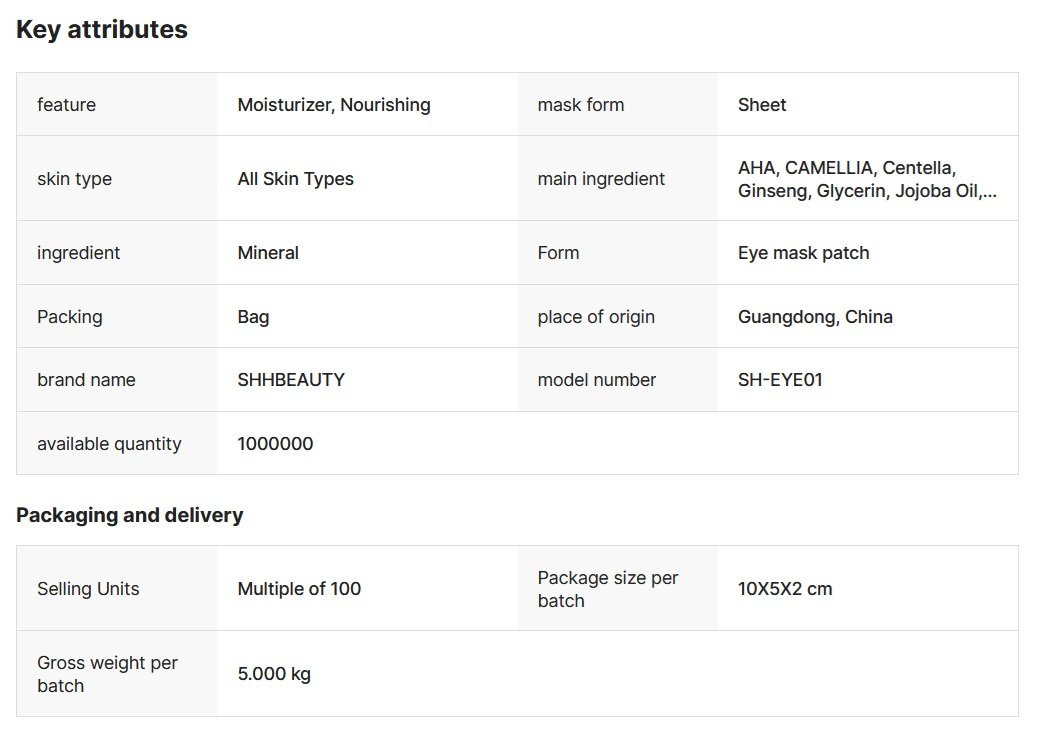
Task: Click the Gross weight per batch label
Action: (x=107, y=674)
